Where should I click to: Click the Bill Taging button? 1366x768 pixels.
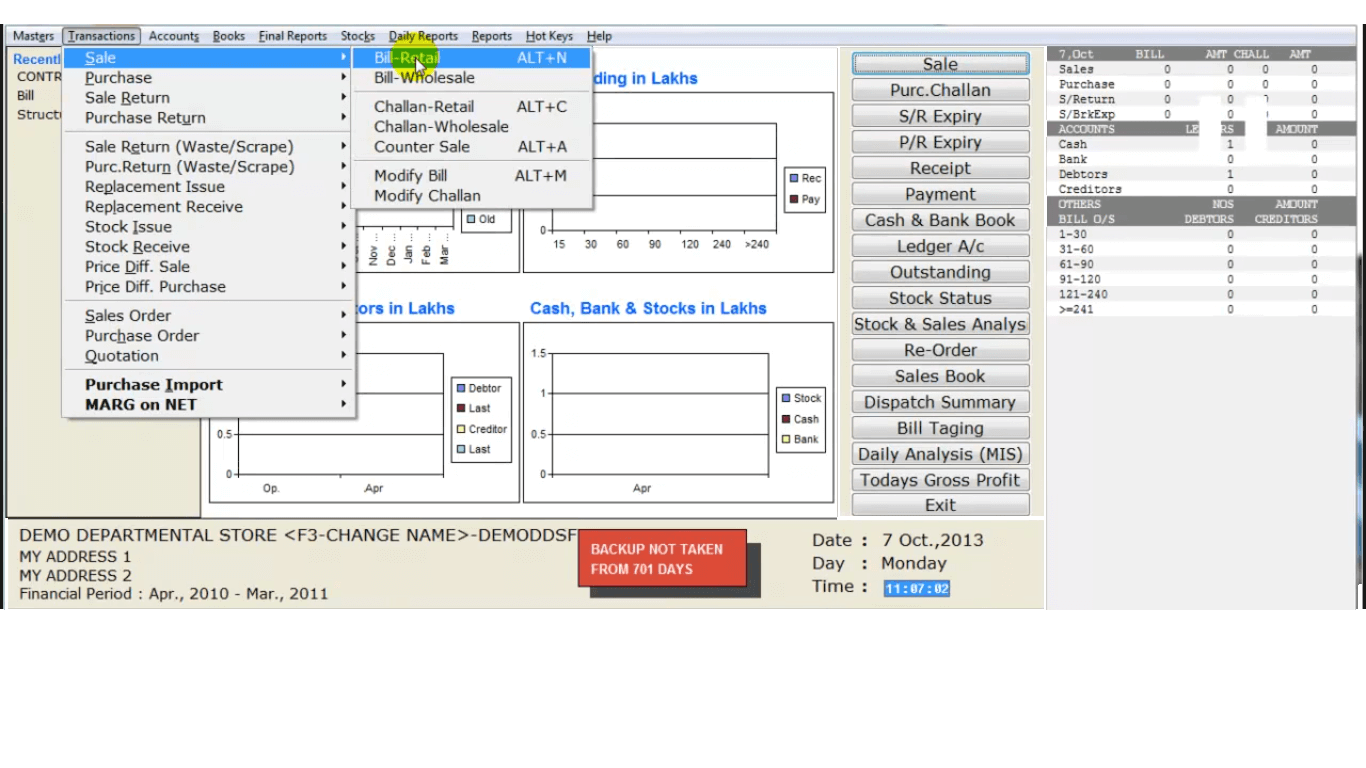coord(940,428)
